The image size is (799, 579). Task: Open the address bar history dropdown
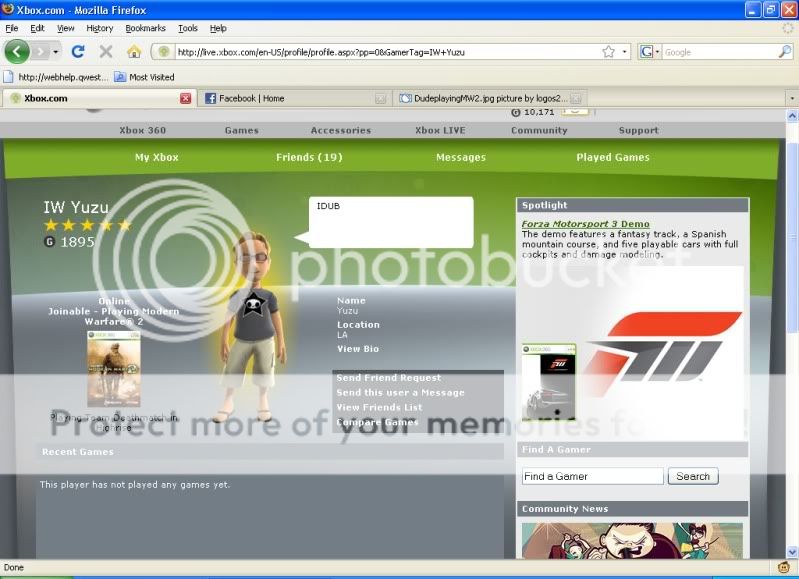[x=624, y=51]
